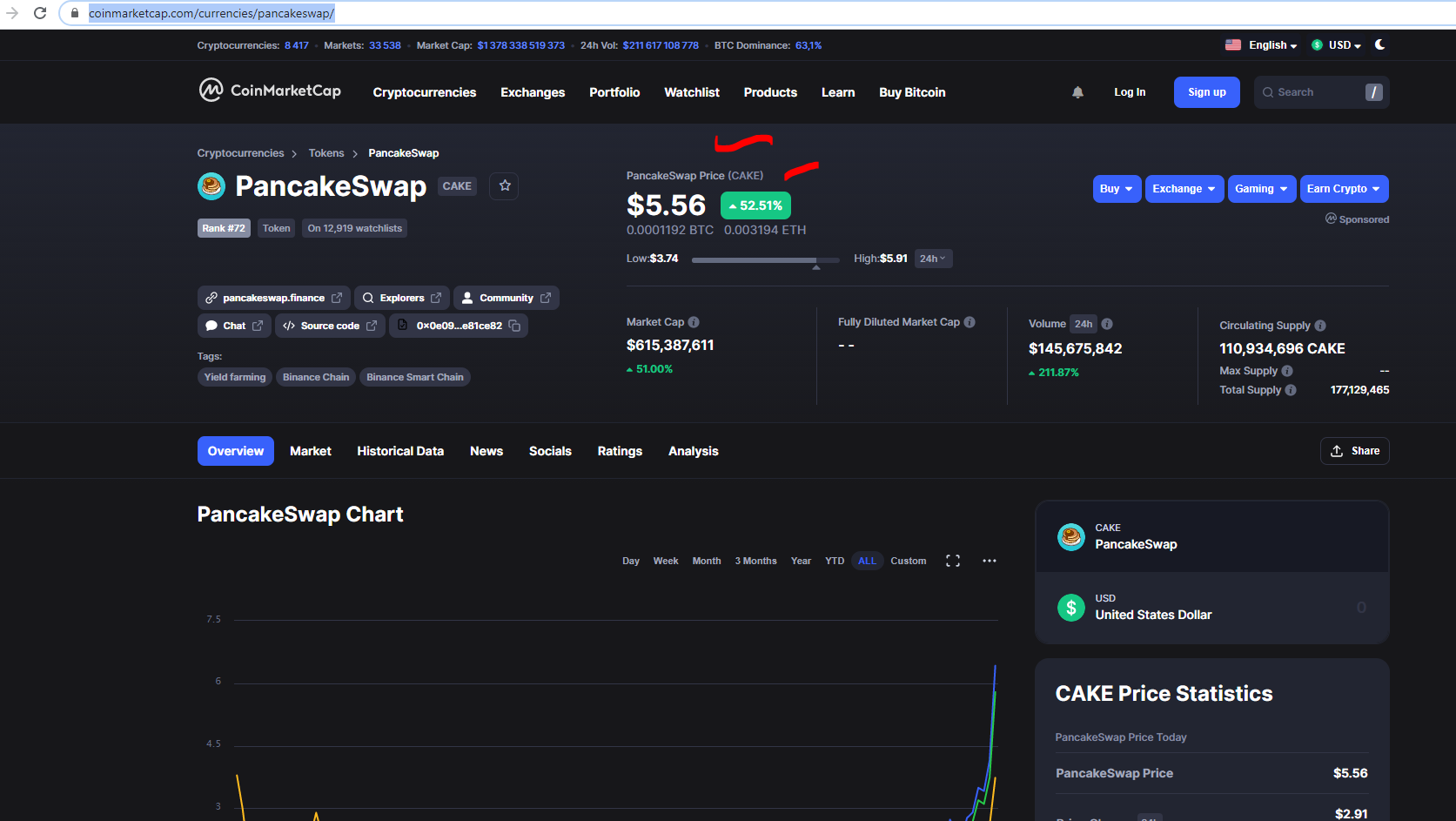Click inside the Search field

tap(1314, 91)
